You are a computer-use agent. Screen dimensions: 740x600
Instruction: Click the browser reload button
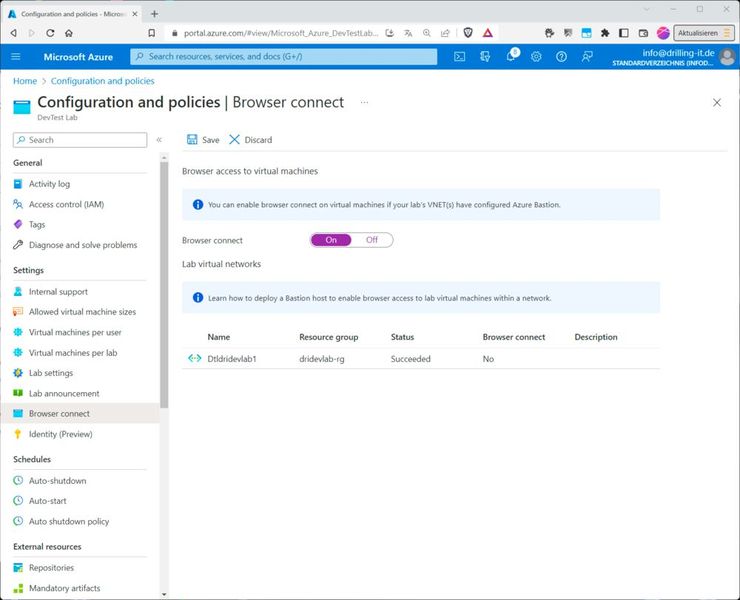coord(50,33)
